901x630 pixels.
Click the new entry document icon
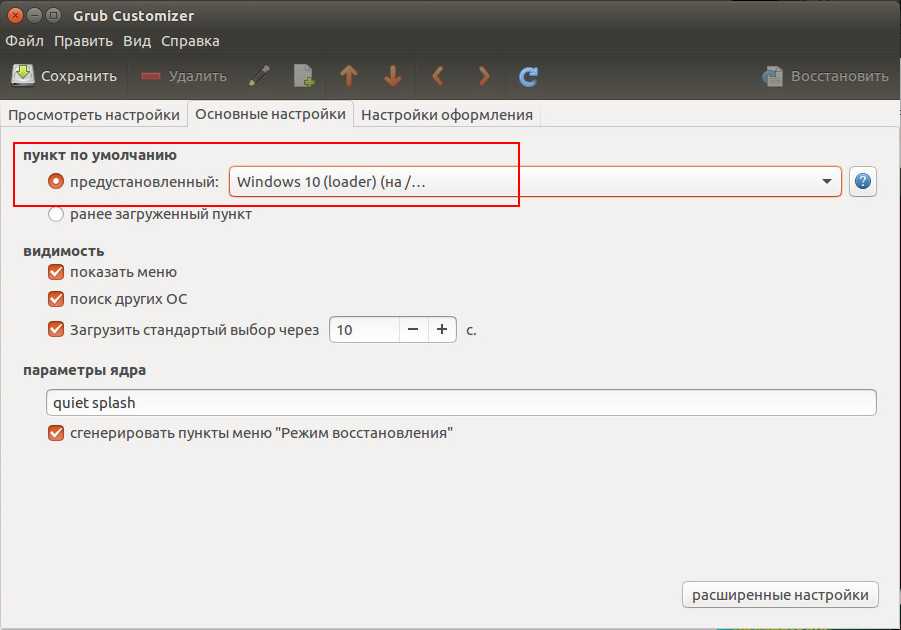[304, 76]
